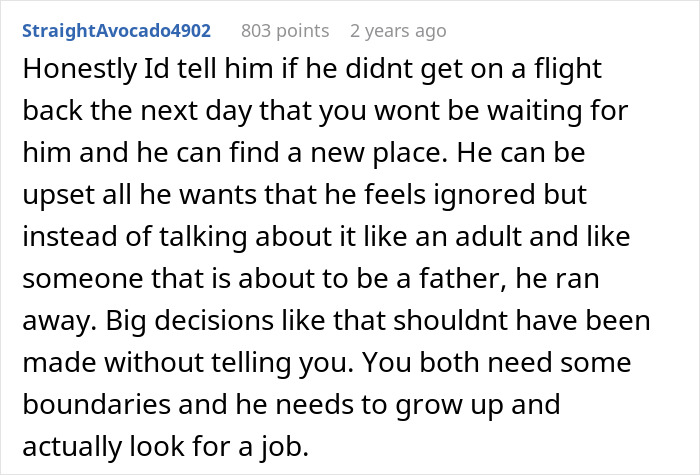Click the phrase 'actually look for a job'
Screen dimensions: 700x475
(166, 446)
